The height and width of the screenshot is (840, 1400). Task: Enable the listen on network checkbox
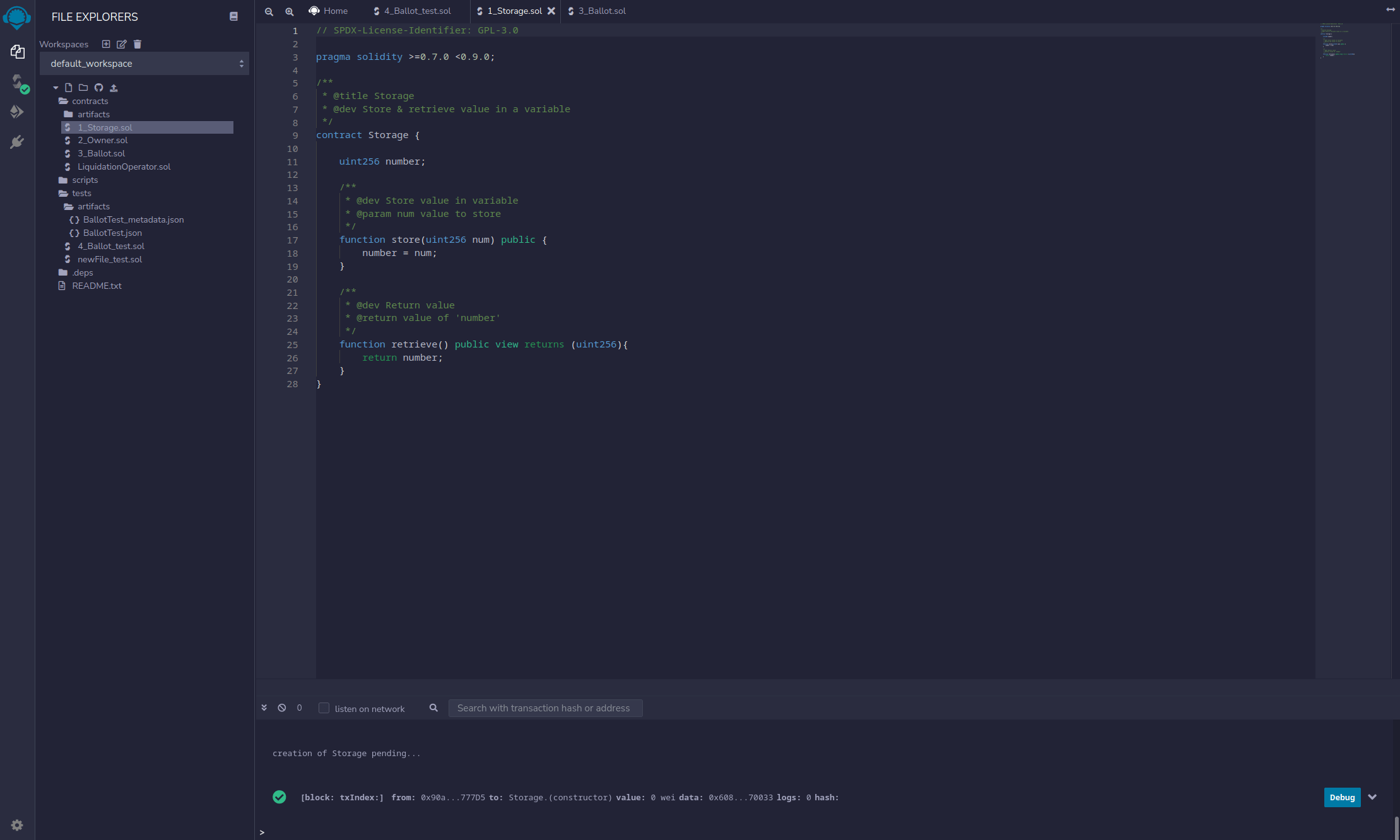(x=324, y=708)
